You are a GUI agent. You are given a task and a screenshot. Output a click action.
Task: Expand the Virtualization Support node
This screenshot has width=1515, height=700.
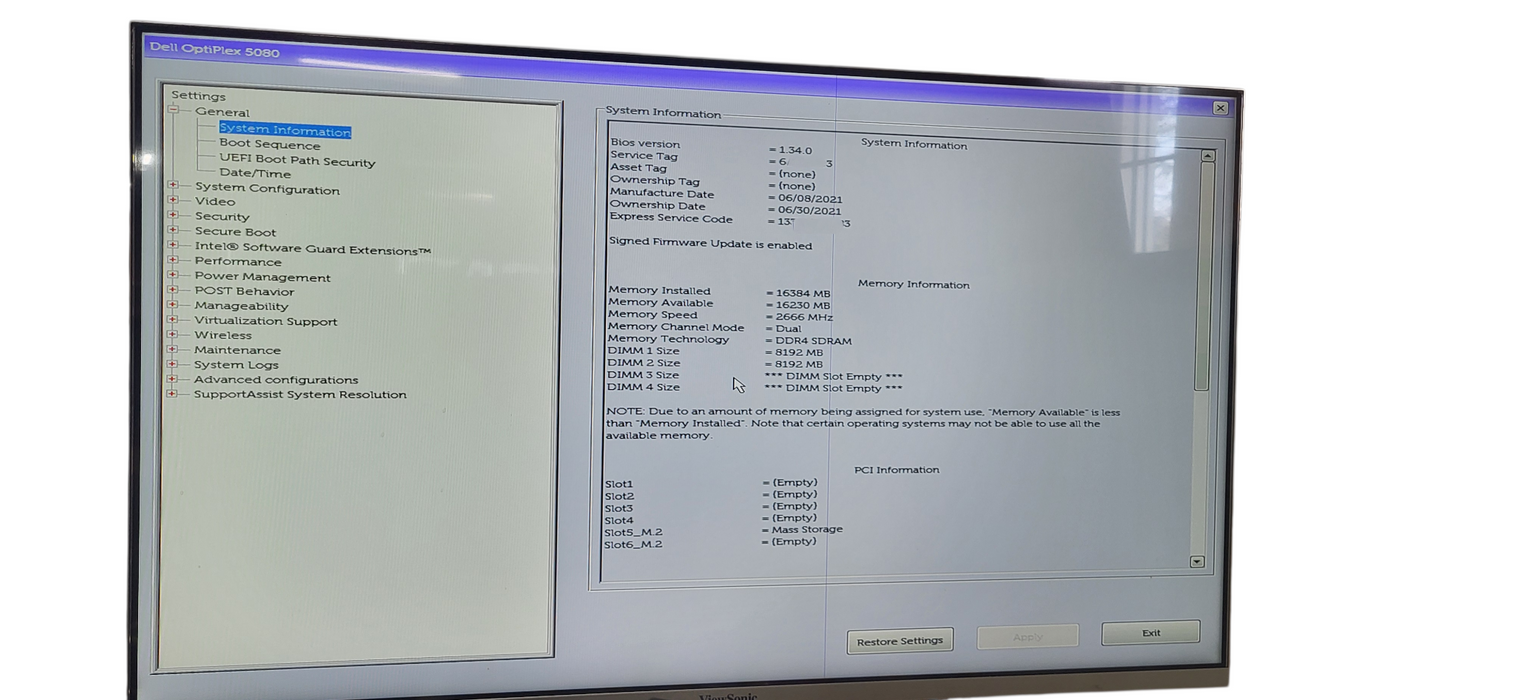pos(173,320)
